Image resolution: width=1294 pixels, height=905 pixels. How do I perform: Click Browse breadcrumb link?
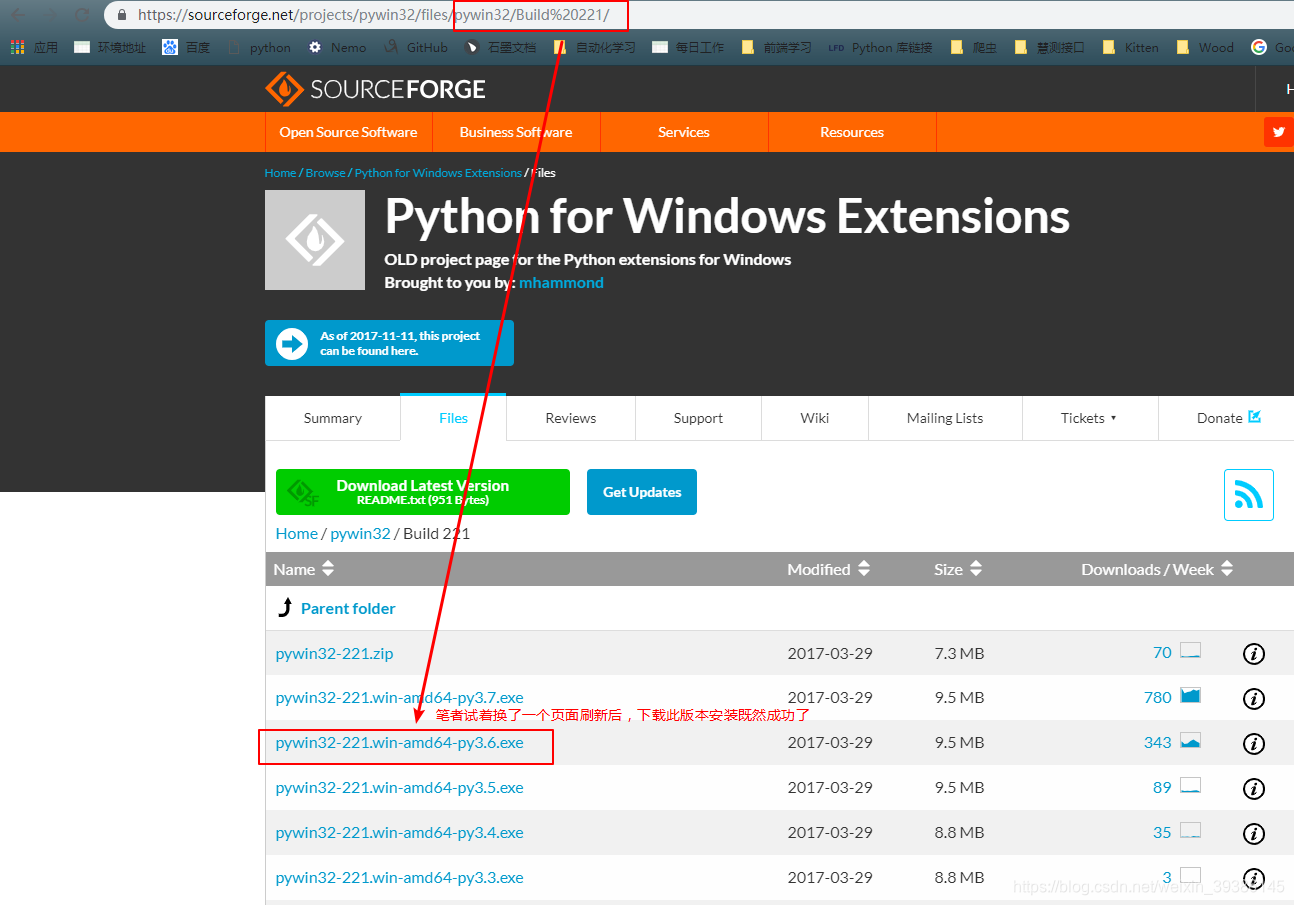click(x=325, y=173)
